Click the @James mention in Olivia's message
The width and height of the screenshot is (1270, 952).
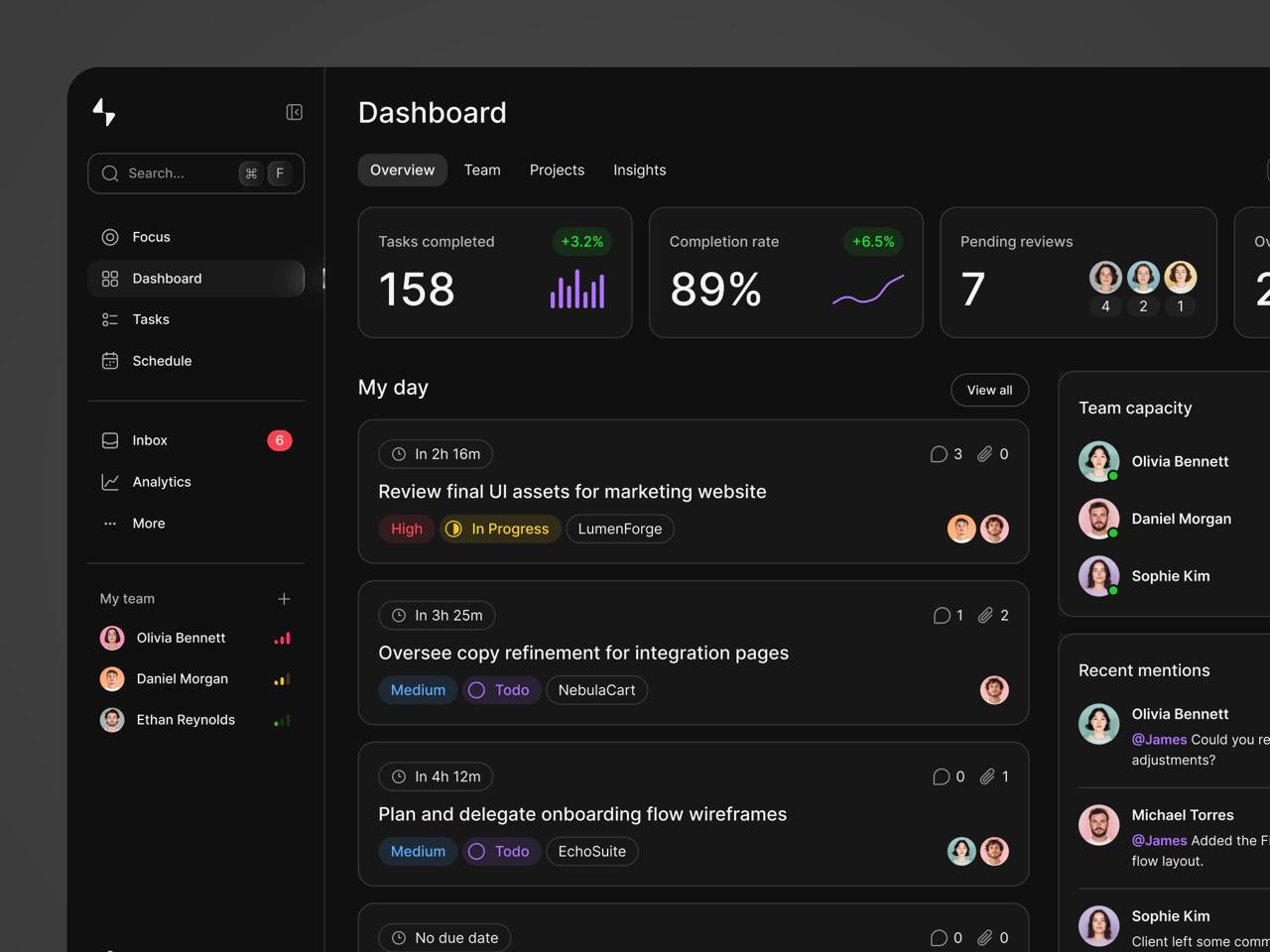tap(1159, 740)
